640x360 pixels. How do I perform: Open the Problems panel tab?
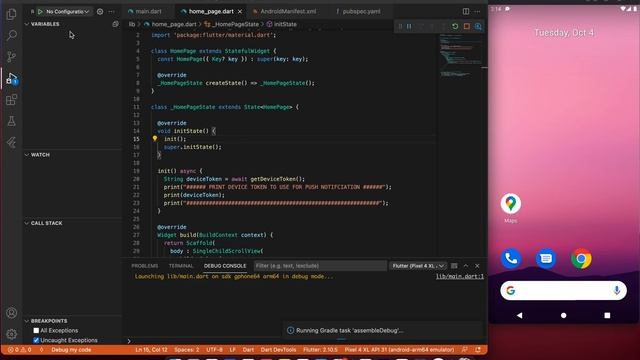[x=144, y=266]
